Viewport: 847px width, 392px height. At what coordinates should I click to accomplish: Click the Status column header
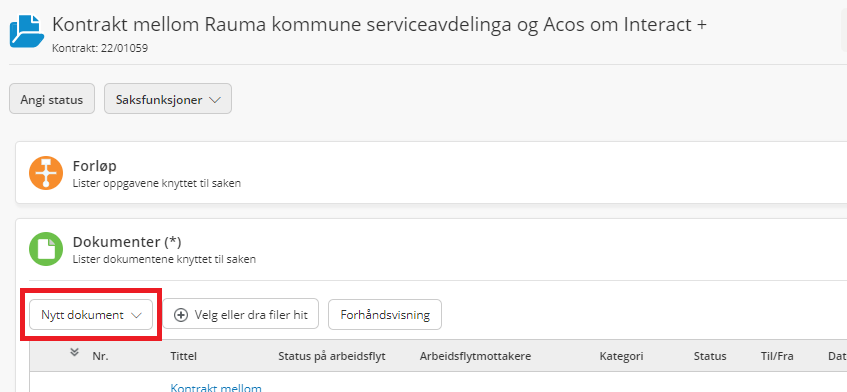[710, 356]
